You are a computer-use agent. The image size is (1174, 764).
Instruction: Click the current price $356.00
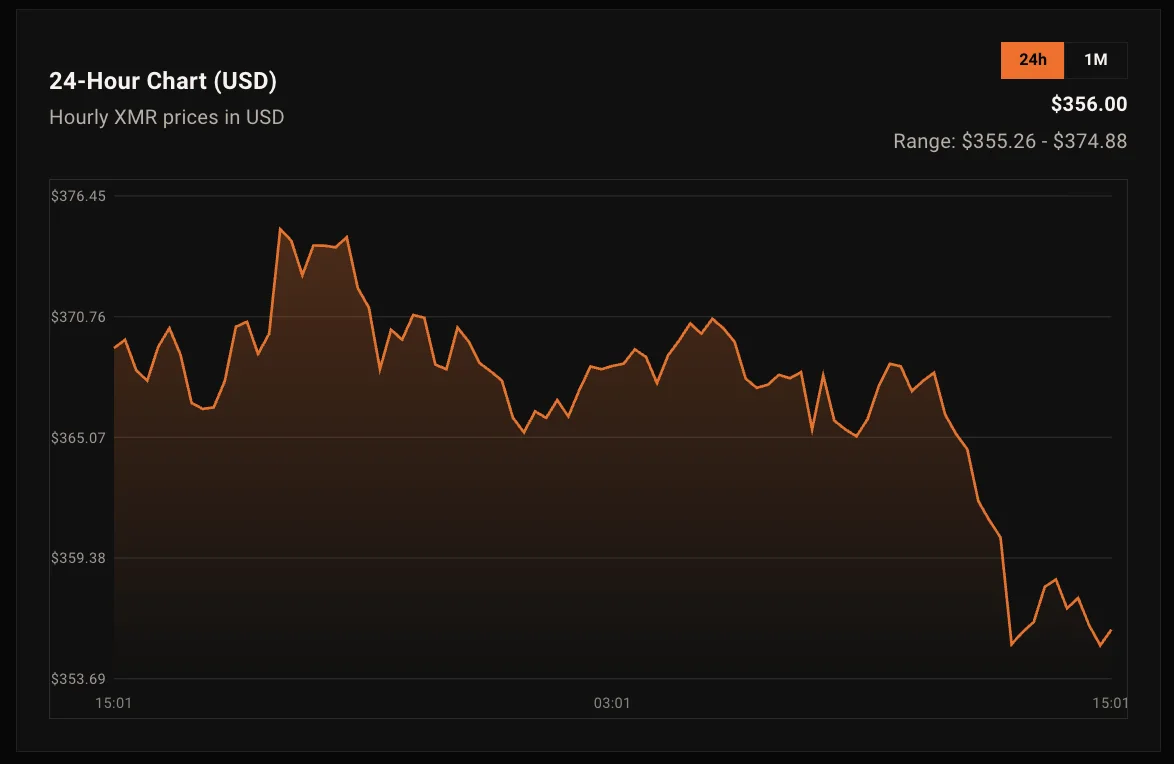pyautogui.click(x=1088, y=104)
